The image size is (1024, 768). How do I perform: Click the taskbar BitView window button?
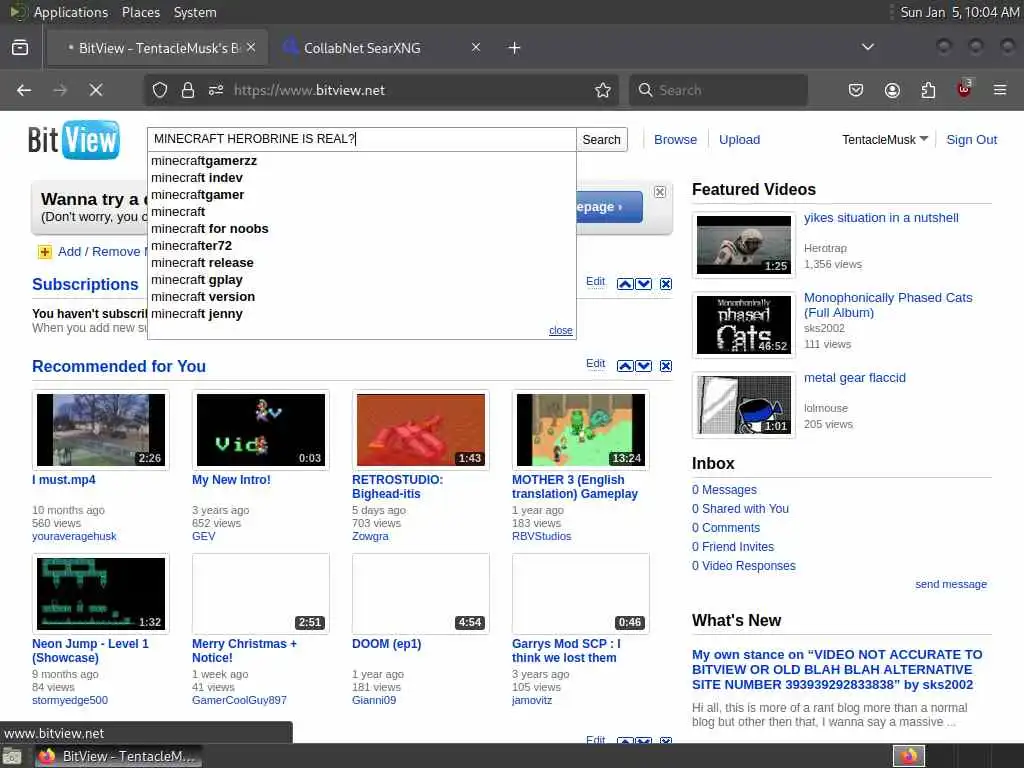[118, 756]
